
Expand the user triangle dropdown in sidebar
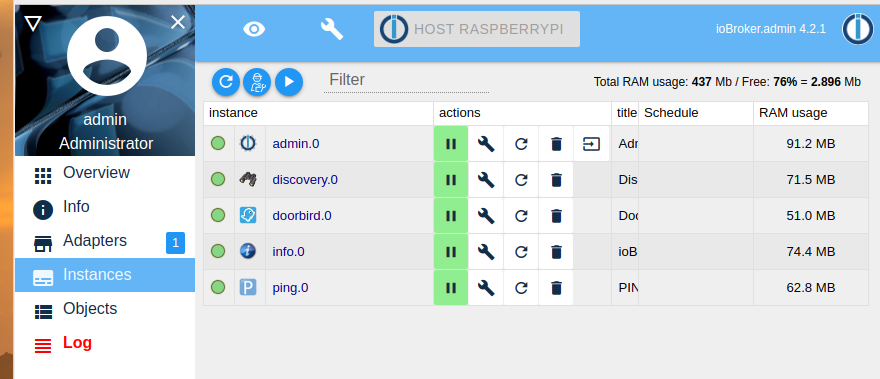click(x=33, y=23)
